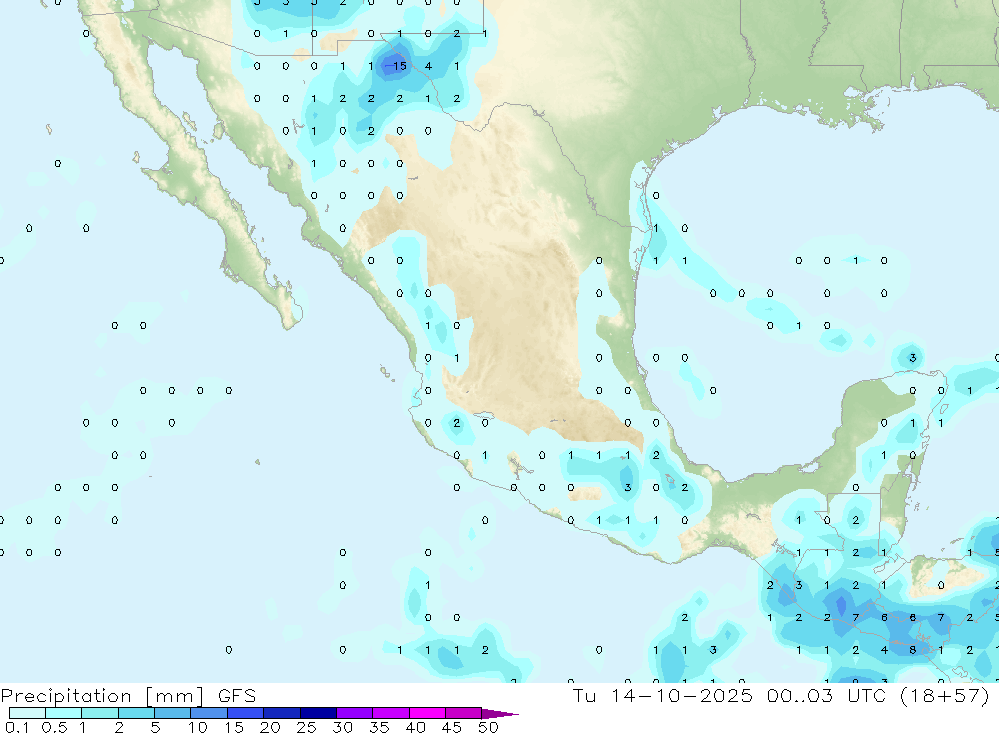This screenshot has width=1000, height=733.
Task: Click legend label '0.1'
Action: coord(17,727)
